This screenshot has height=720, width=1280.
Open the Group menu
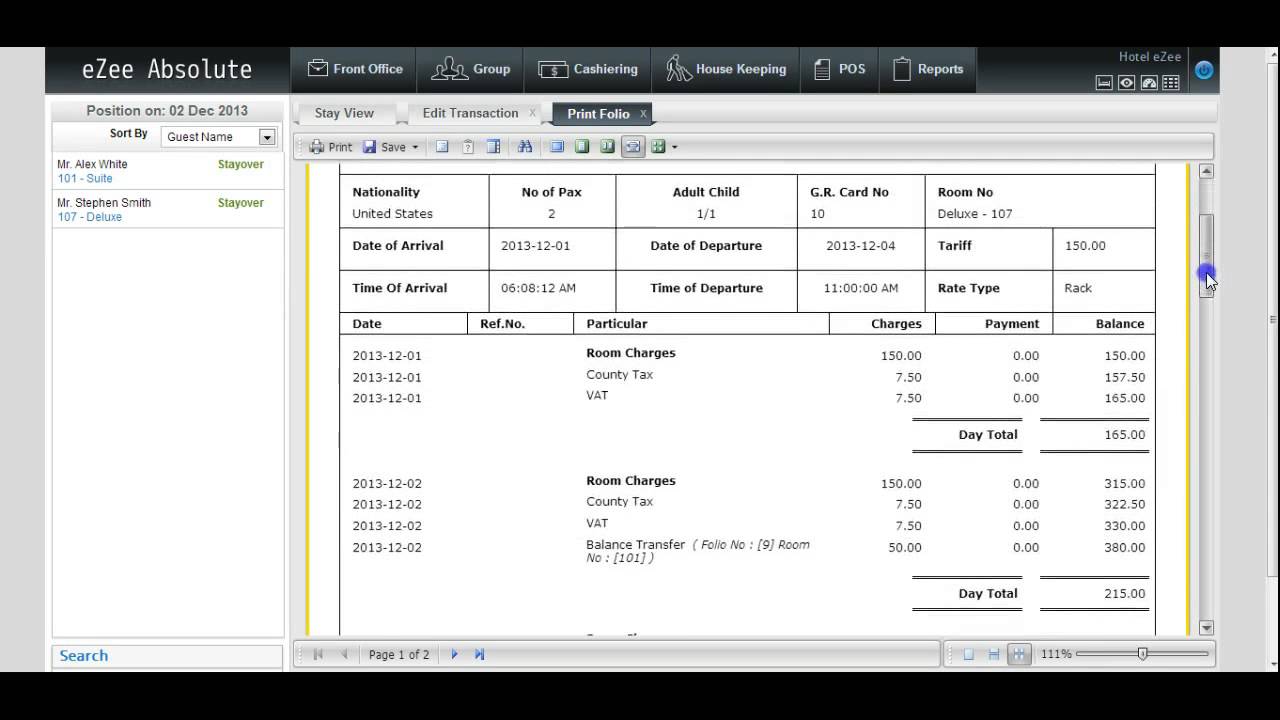pos(470,69)
